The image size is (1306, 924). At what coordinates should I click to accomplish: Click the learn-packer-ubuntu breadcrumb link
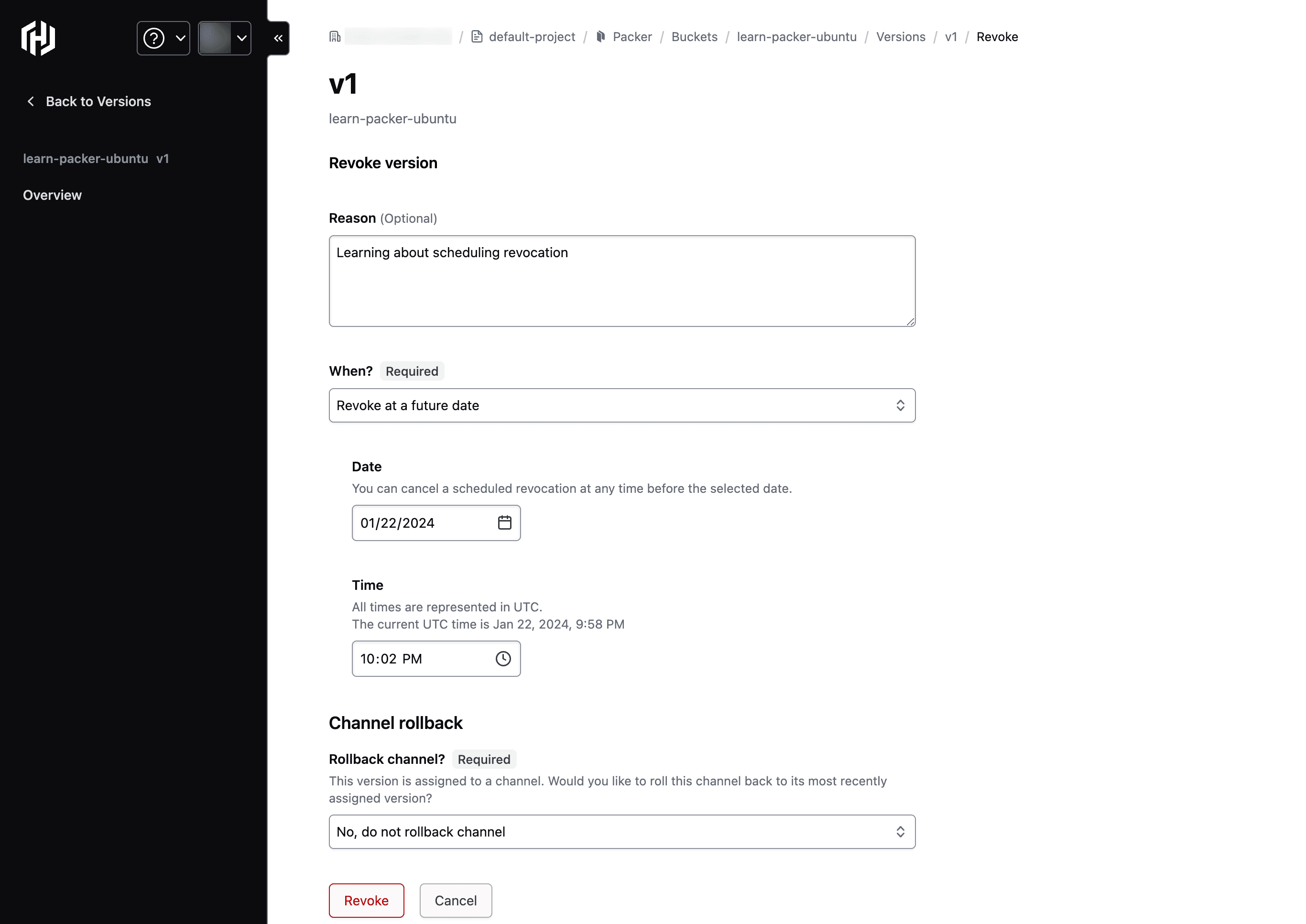tap(797, 37)
